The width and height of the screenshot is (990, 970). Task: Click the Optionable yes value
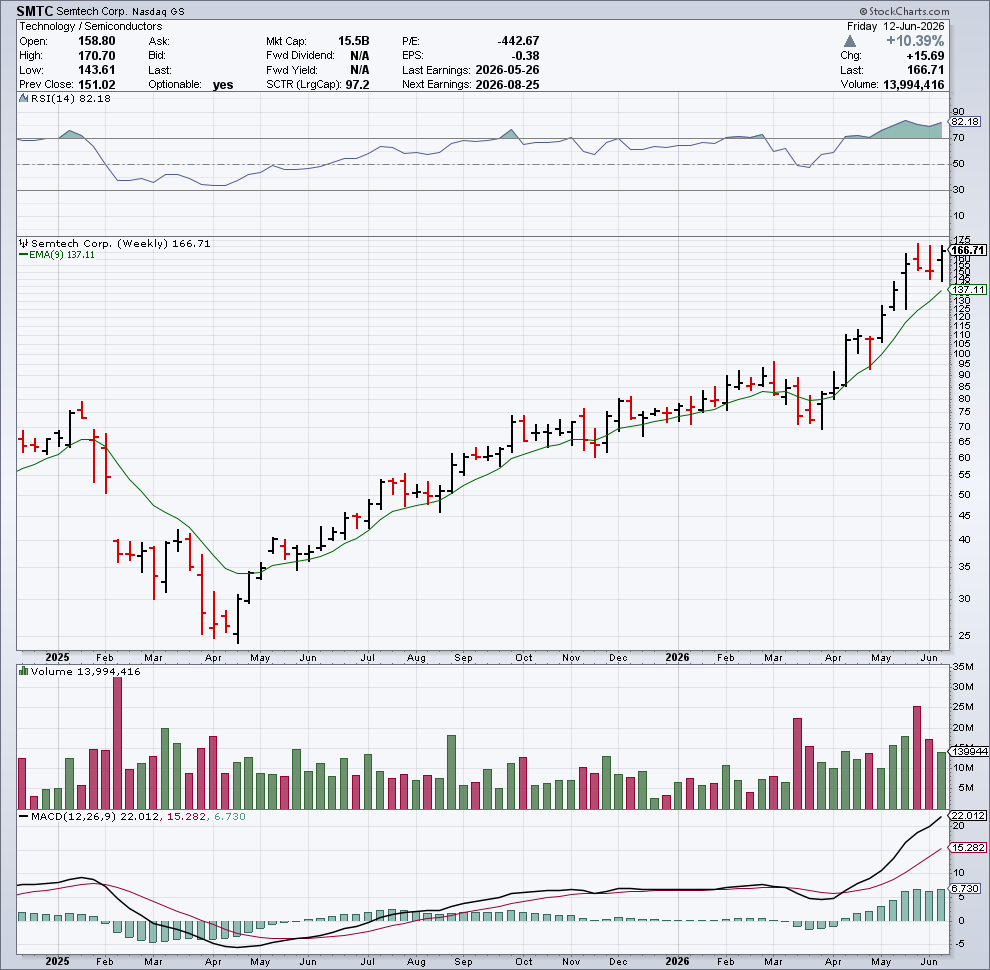(223, 85)
